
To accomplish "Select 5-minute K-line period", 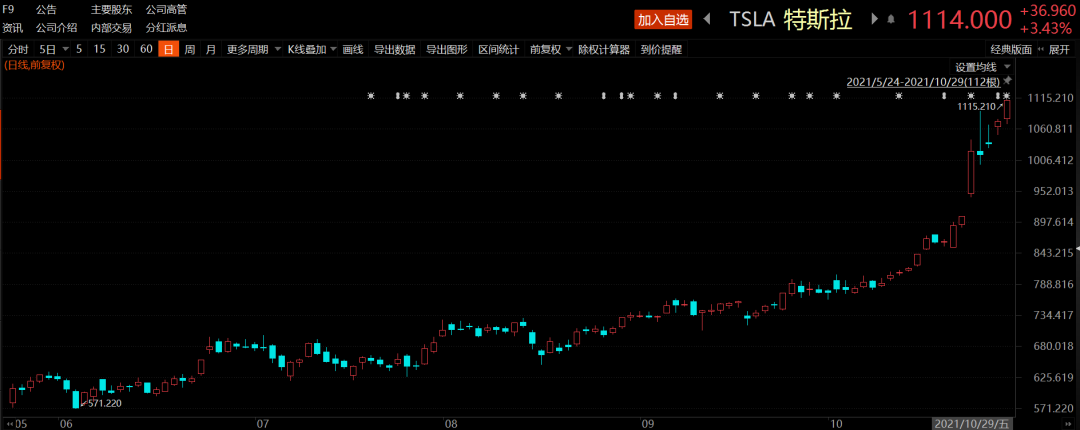I will coord(79,50).
